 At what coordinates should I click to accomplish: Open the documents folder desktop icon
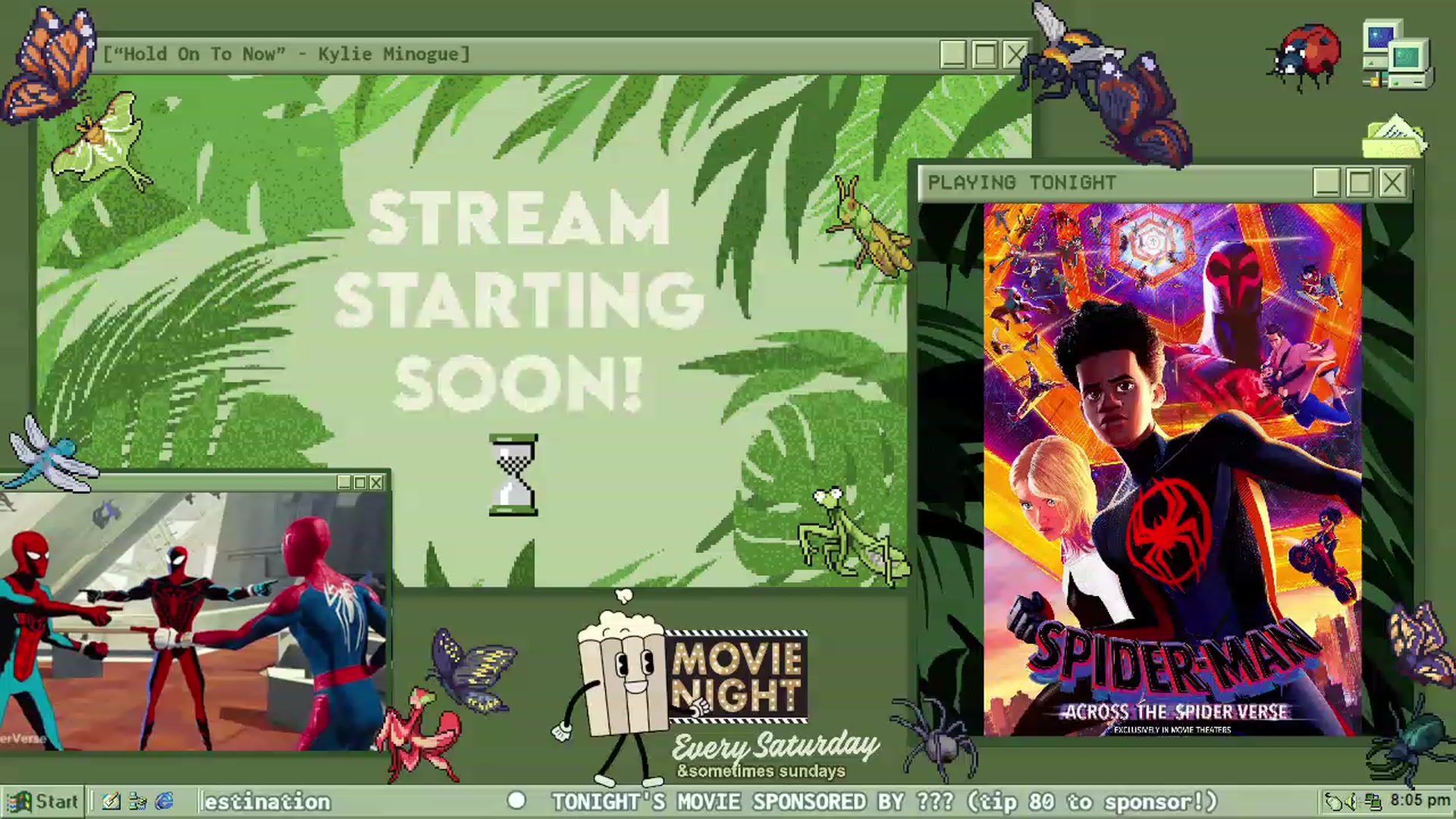1394,136
